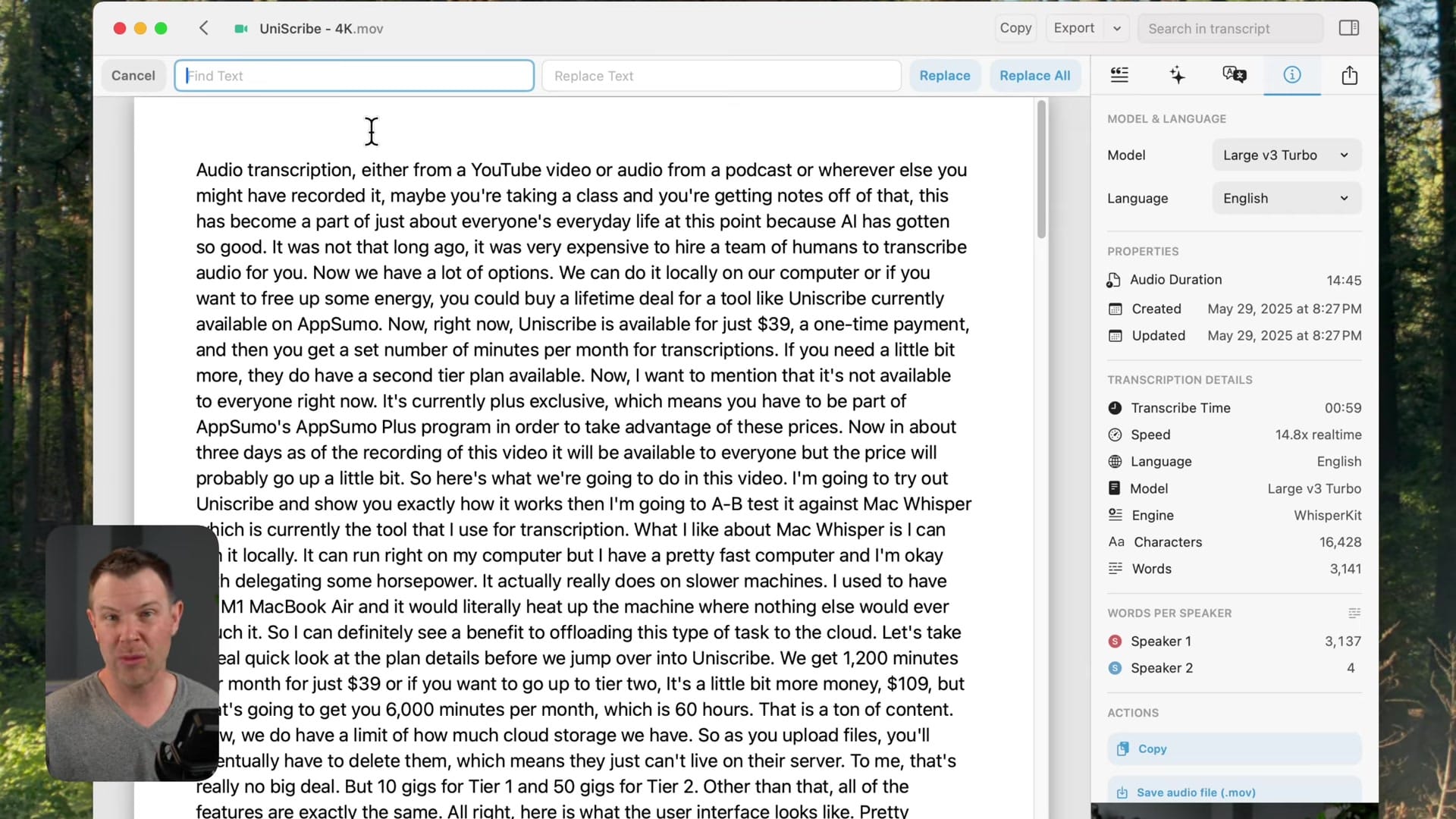This screenshot has width=1456, height=819.
Task: Click the Speaker 2 label
Action: coord(1162,668)
